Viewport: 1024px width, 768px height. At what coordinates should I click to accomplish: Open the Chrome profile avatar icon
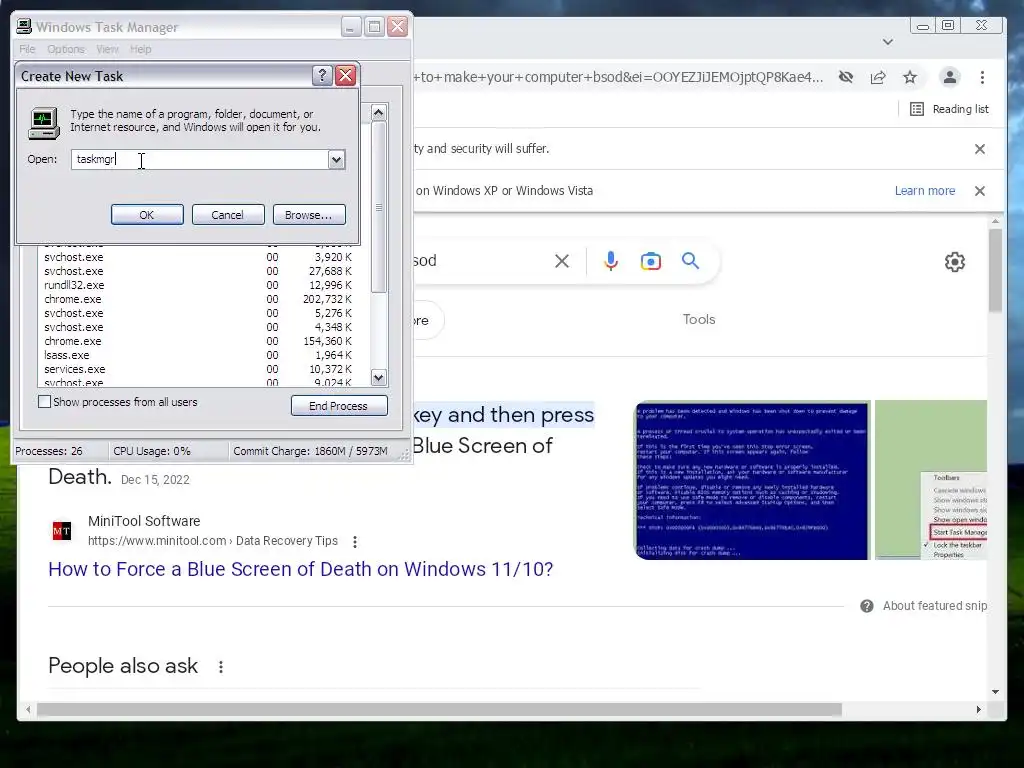(x=950, y=77)
